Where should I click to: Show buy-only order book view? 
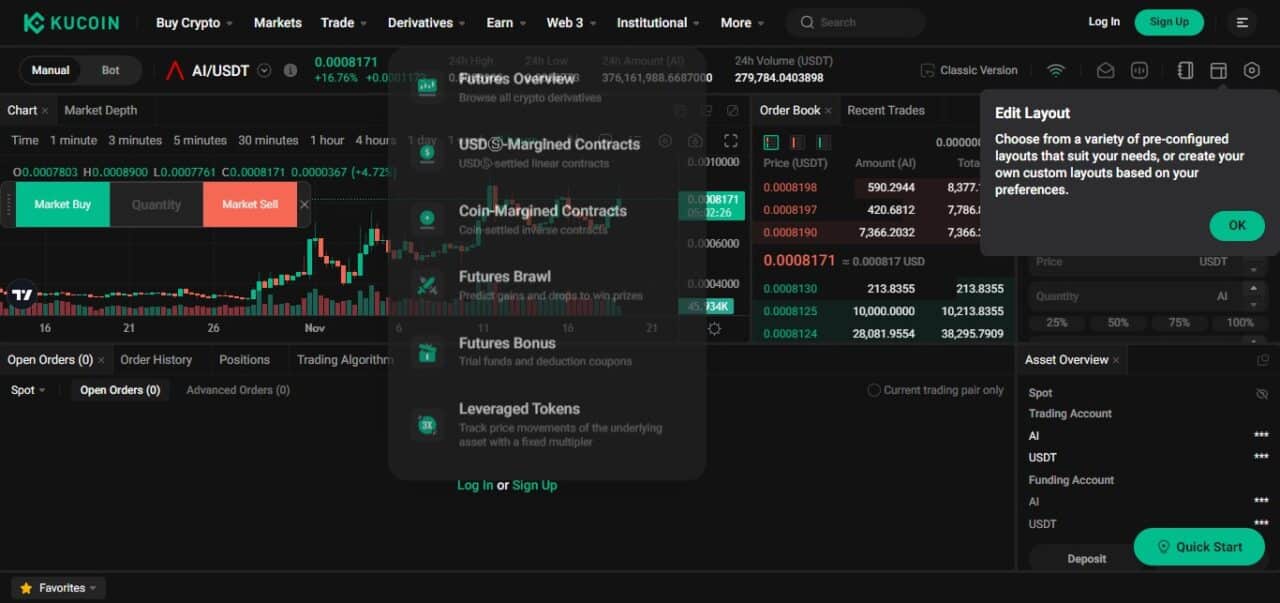pos(823,142)
